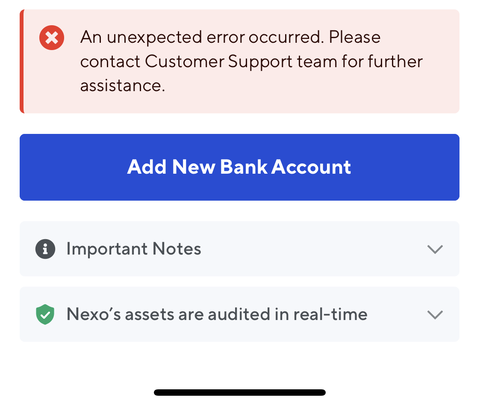Click the red X error icon
Viewport: 480px width, 406px height.
point(52,38)
